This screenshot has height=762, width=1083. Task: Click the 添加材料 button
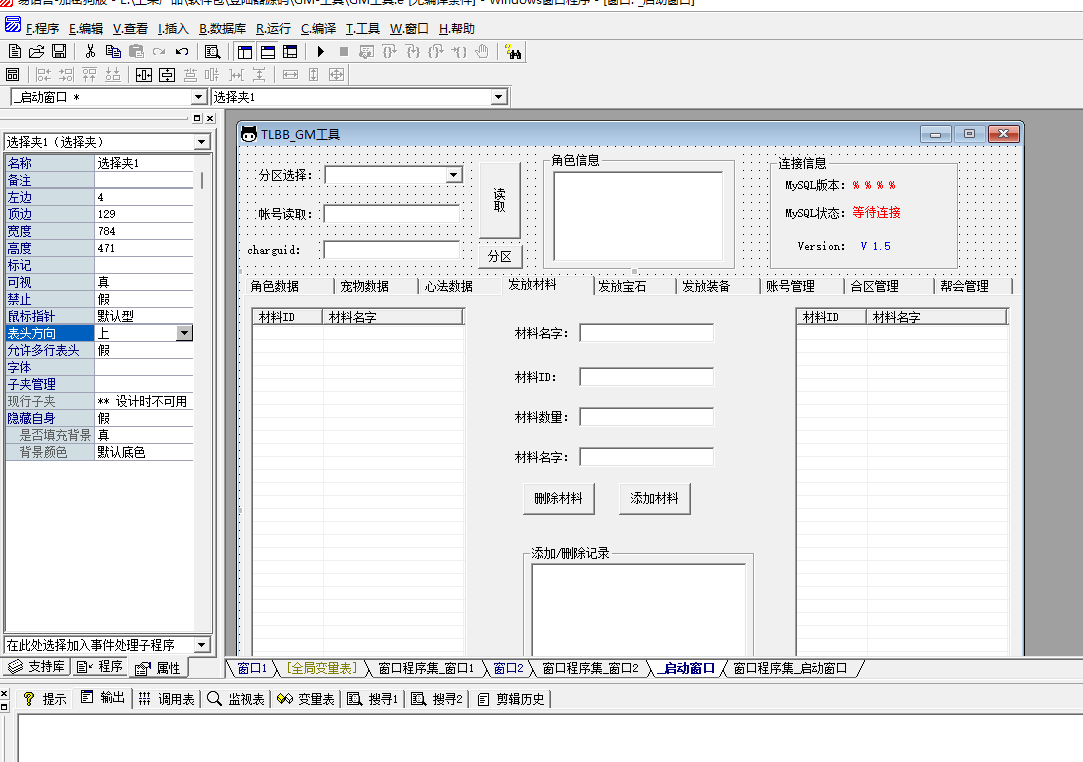[654, 498]
